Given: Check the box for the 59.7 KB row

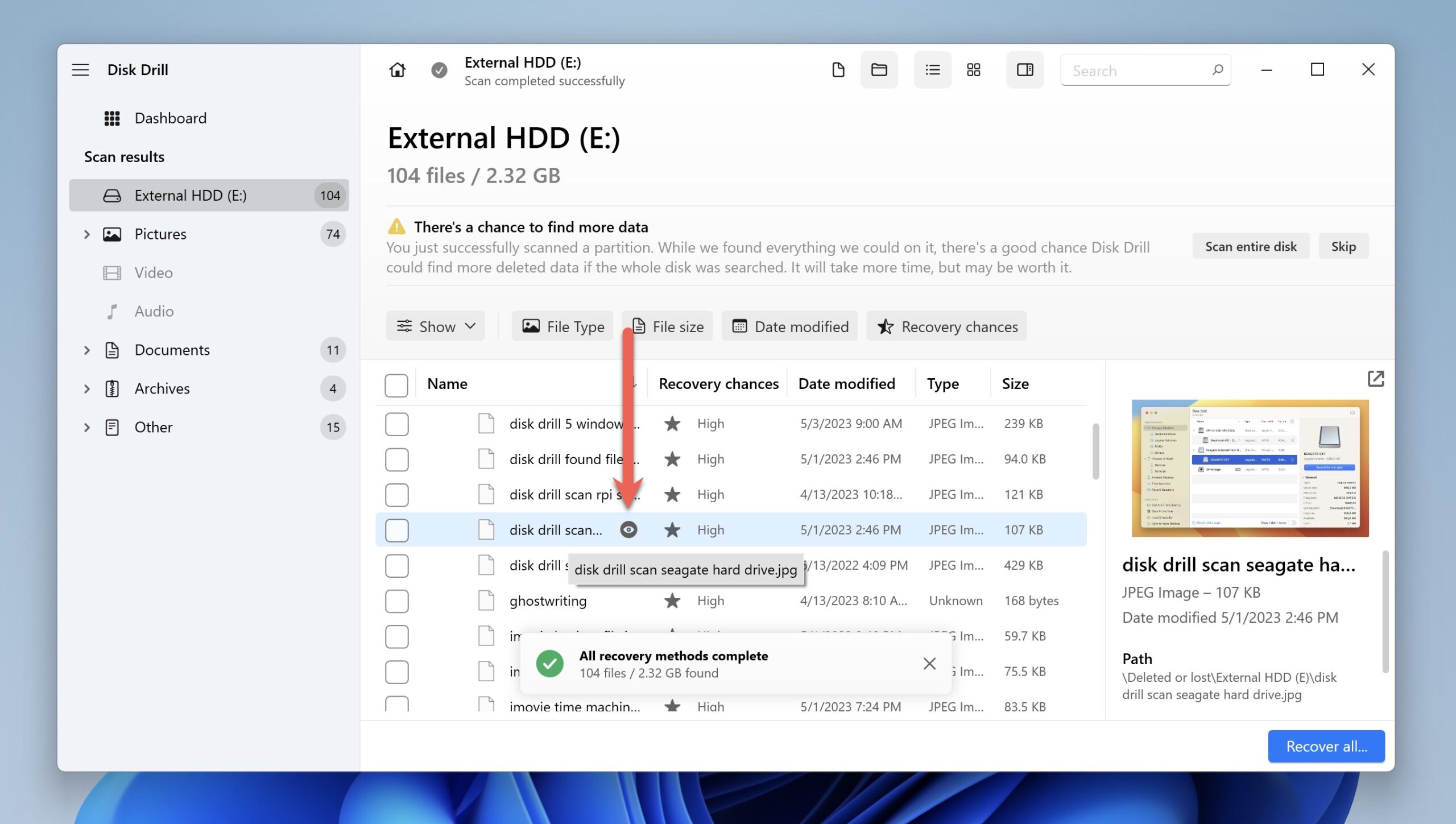Looking at the screenshot, I should pos(396,637).
